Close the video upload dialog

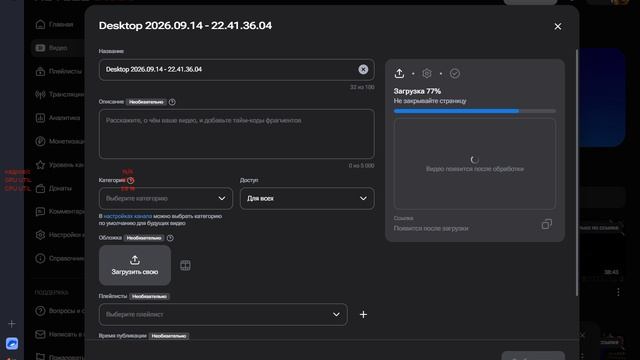point(558,27)
